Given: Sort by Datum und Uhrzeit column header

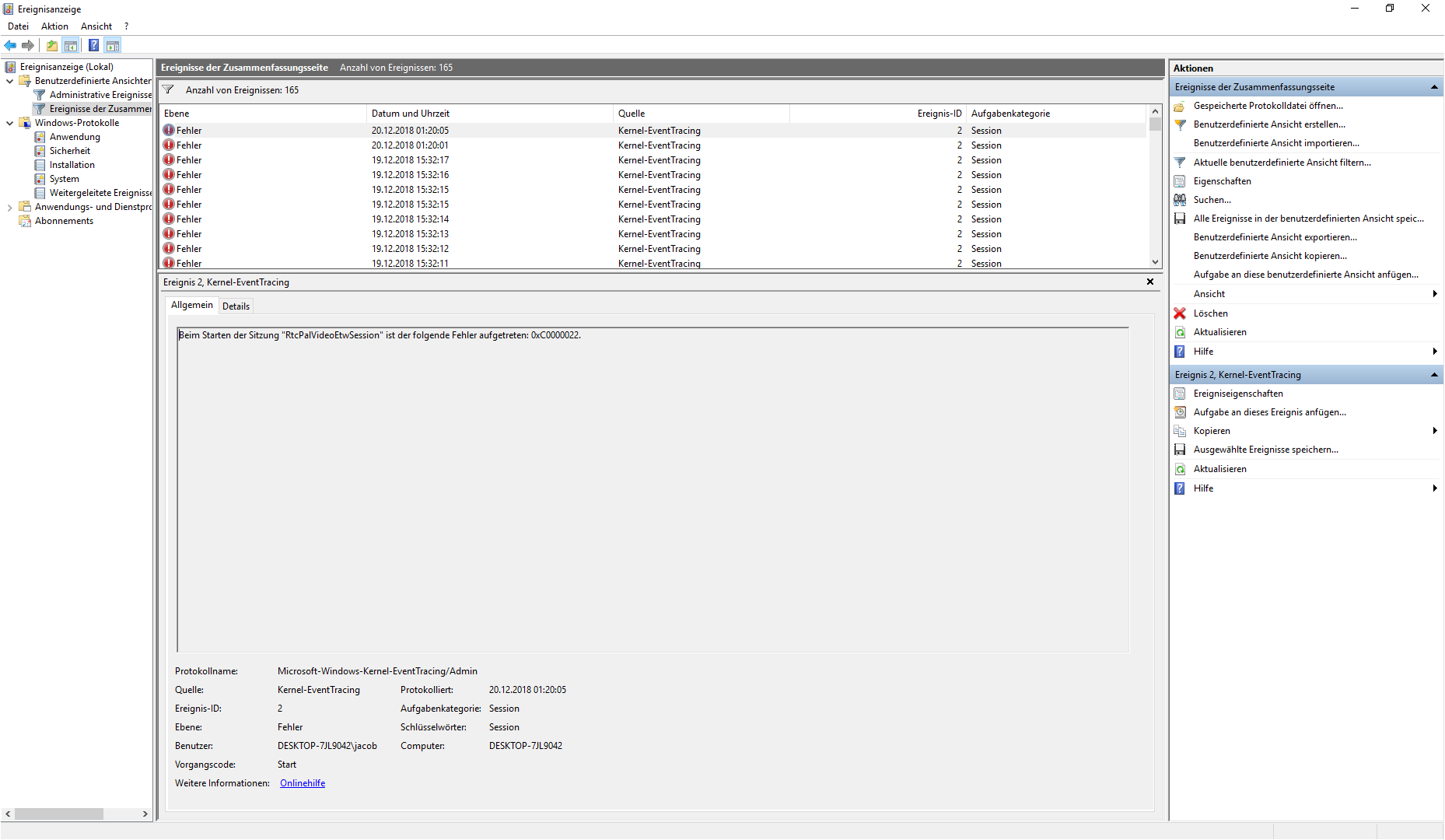Looking at the screenshot, I should (x=489, y=114).
